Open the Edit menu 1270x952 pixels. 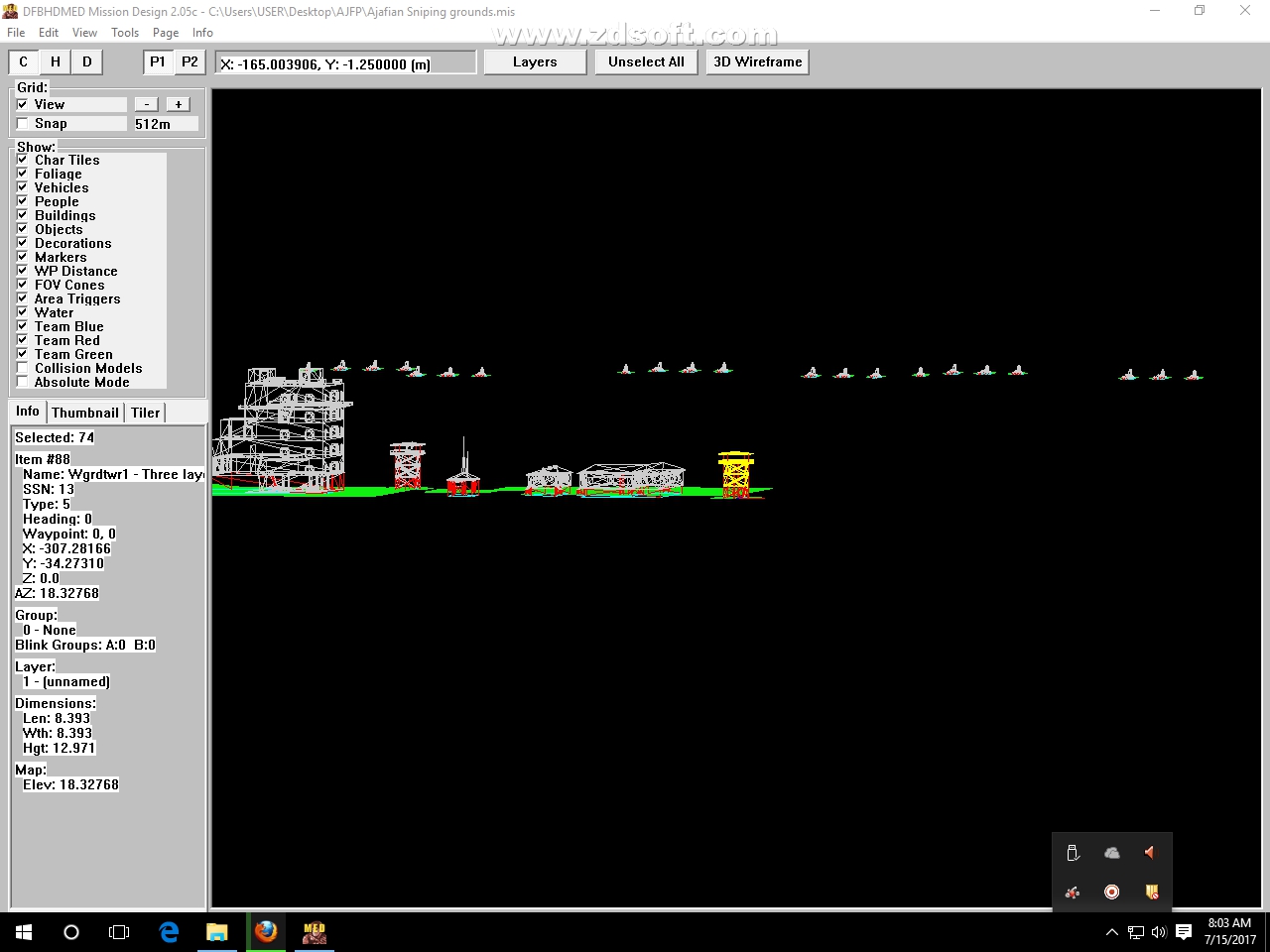pyautogui.click(x=49, y=33)
